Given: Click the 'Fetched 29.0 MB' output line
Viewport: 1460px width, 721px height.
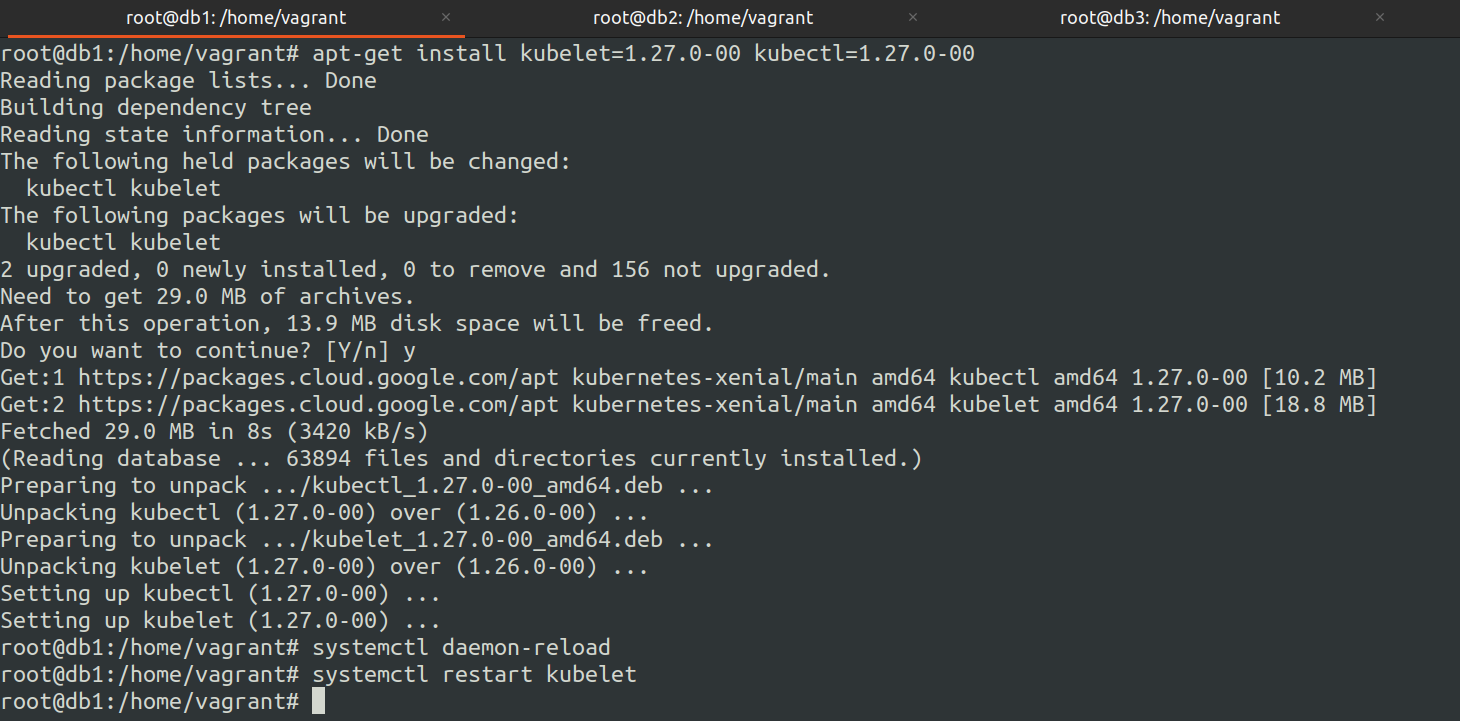Looking at the screenshot, I should 214,432.
